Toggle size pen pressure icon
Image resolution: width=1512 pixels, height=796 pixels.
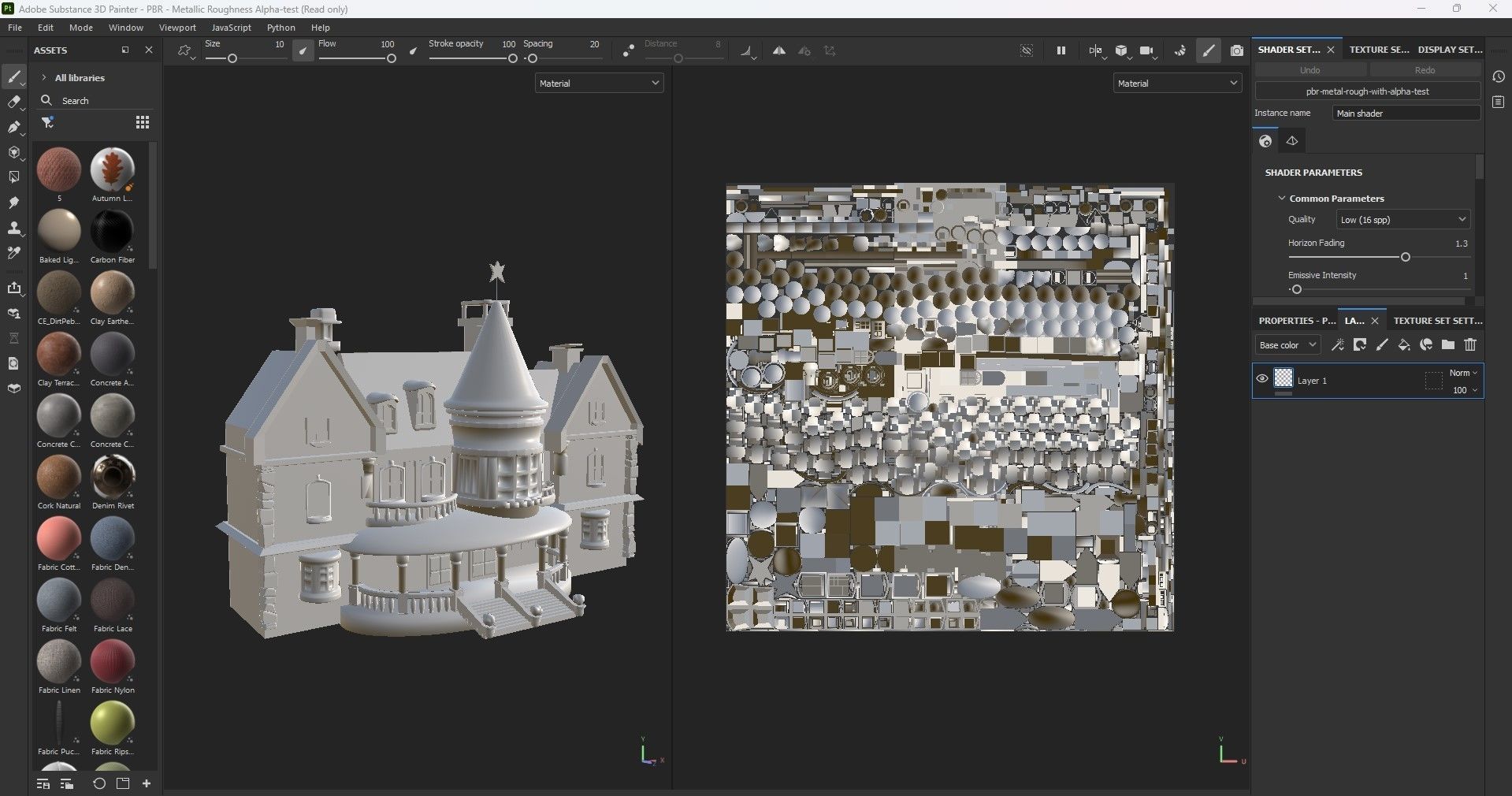point(303,51)
